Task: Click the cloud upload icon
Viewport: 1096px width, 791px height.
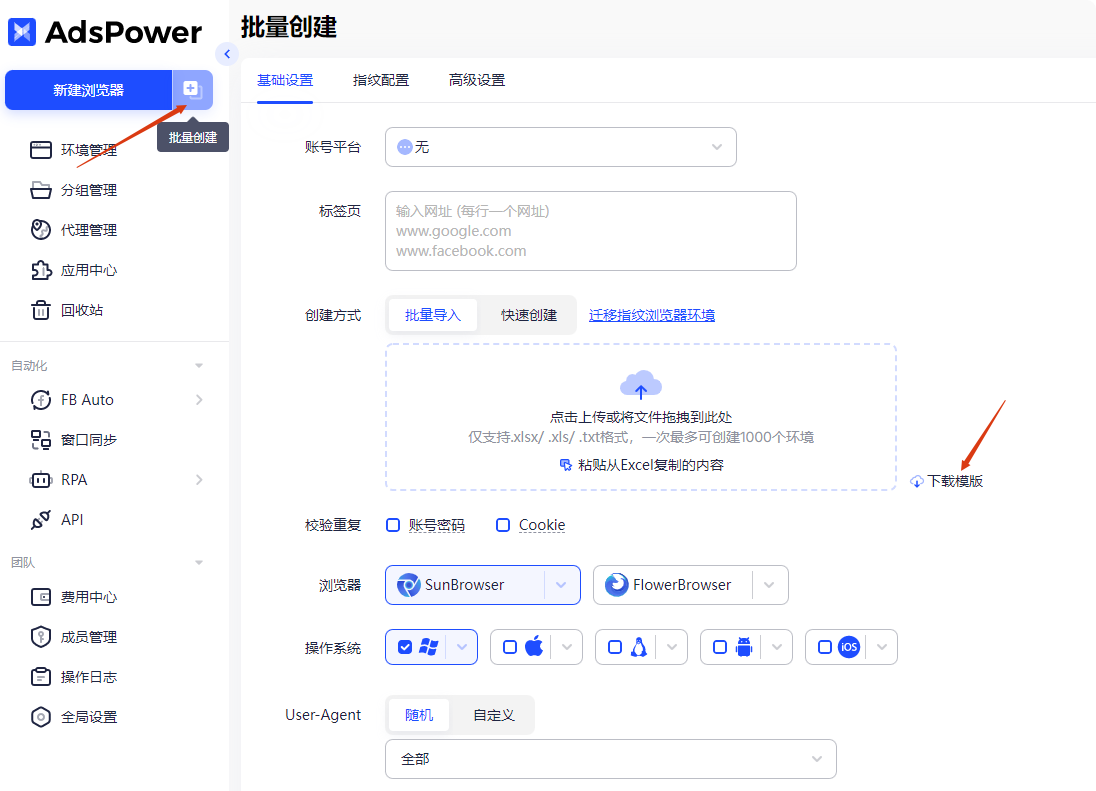Action: pos(641,385)
